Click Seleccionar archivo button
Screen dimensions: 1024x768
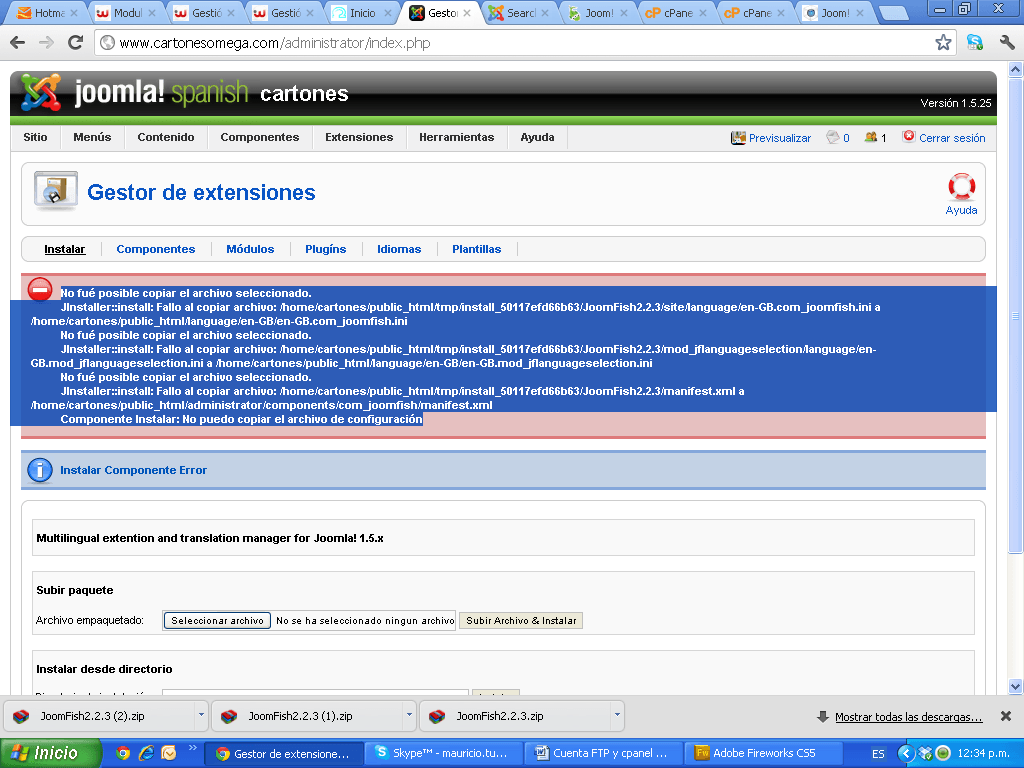click(x=217, y=620)
